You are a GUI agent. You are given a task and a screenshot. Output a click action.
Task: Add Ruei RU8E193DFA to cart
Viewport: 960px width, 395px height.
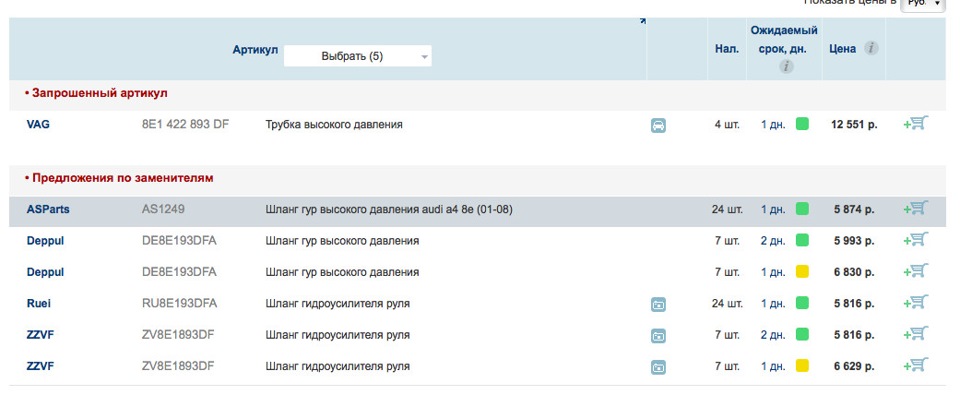tap(916, 302)
